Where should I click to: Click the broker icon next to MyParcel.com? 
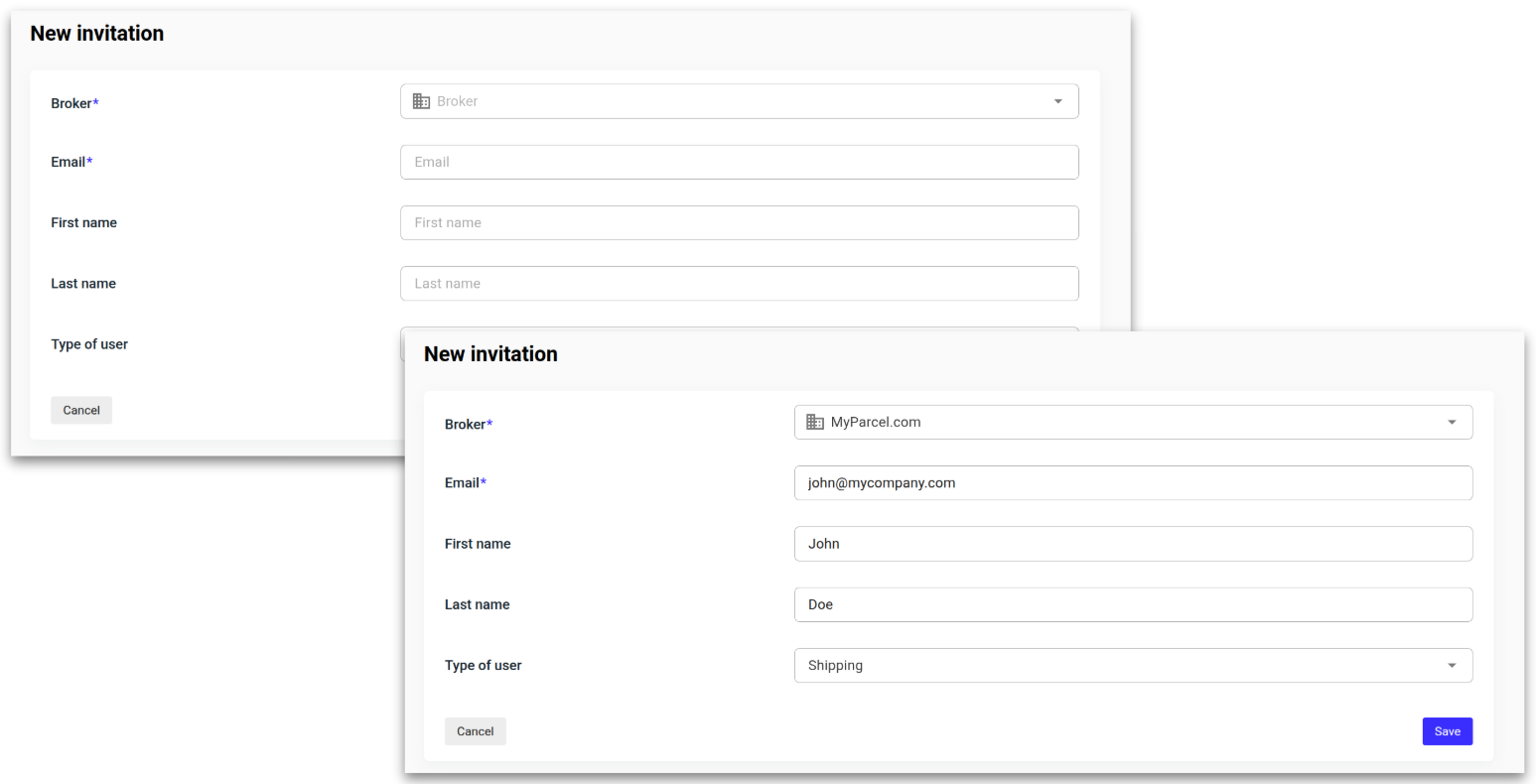(x=814, y=422)
